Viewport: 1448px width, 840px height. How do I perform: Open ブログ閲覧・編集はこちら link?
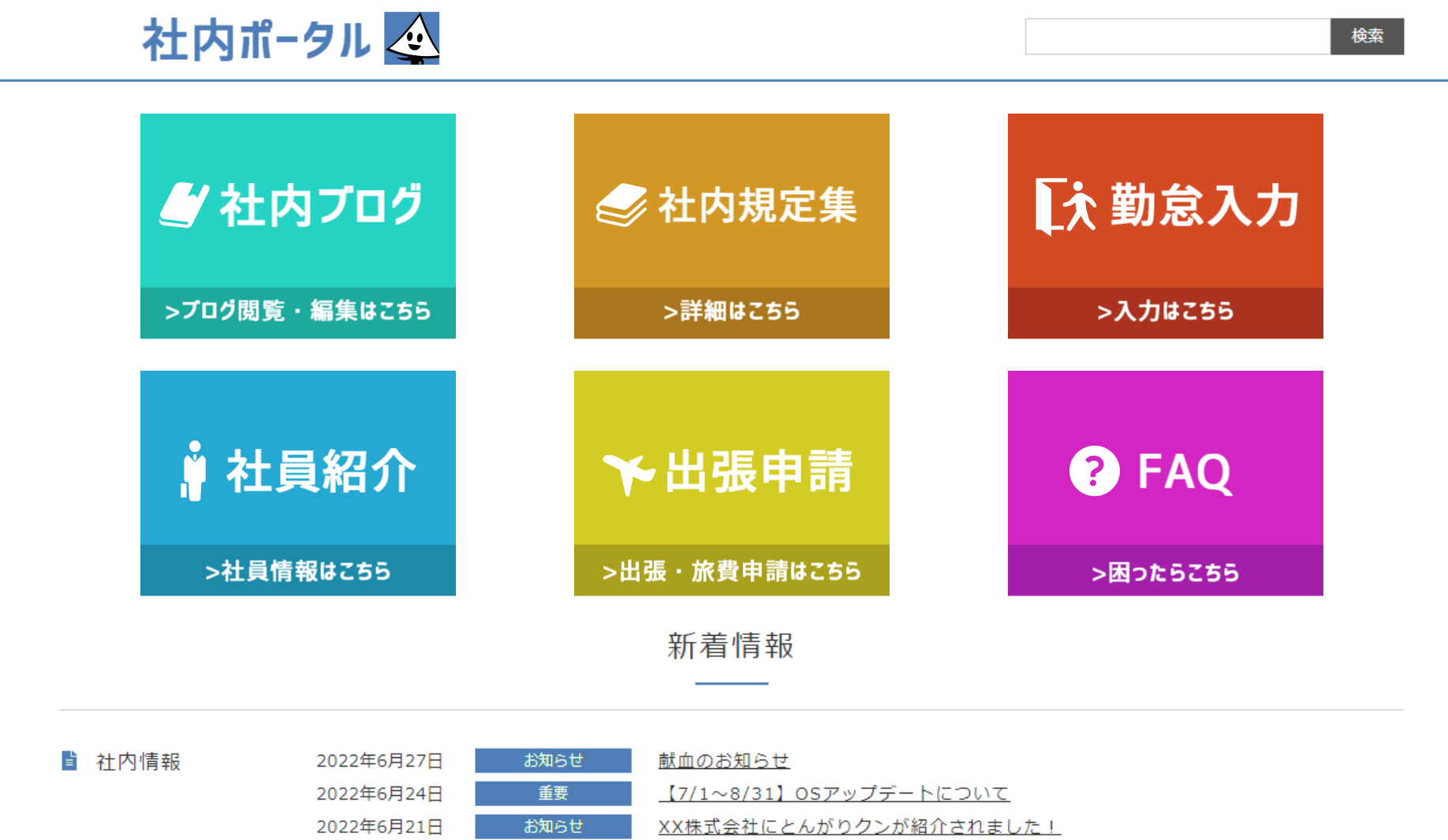(298, 312)
